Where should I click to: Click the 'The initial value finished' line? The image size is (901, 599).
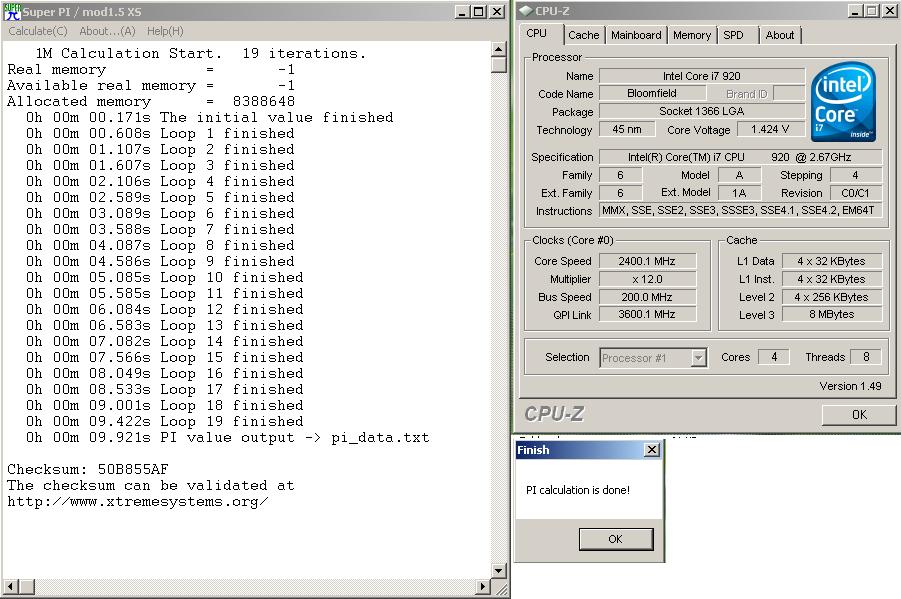coord(210,117)
